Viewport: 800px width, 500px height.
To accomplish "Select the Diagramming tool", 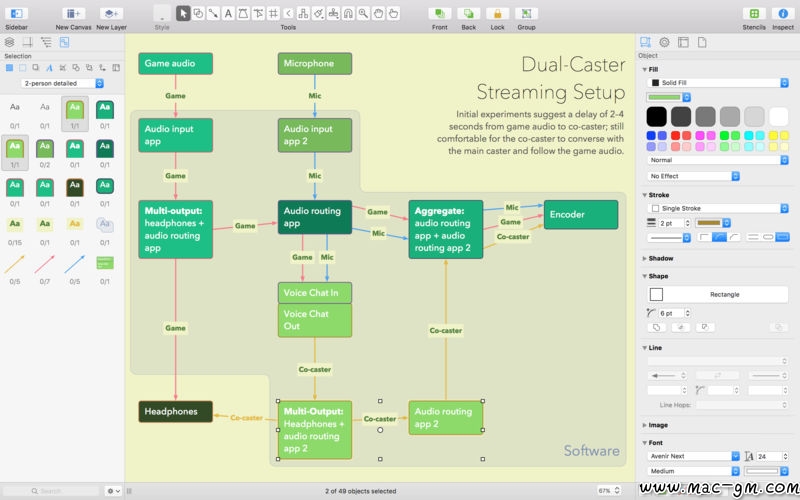I will pos(303,14).
